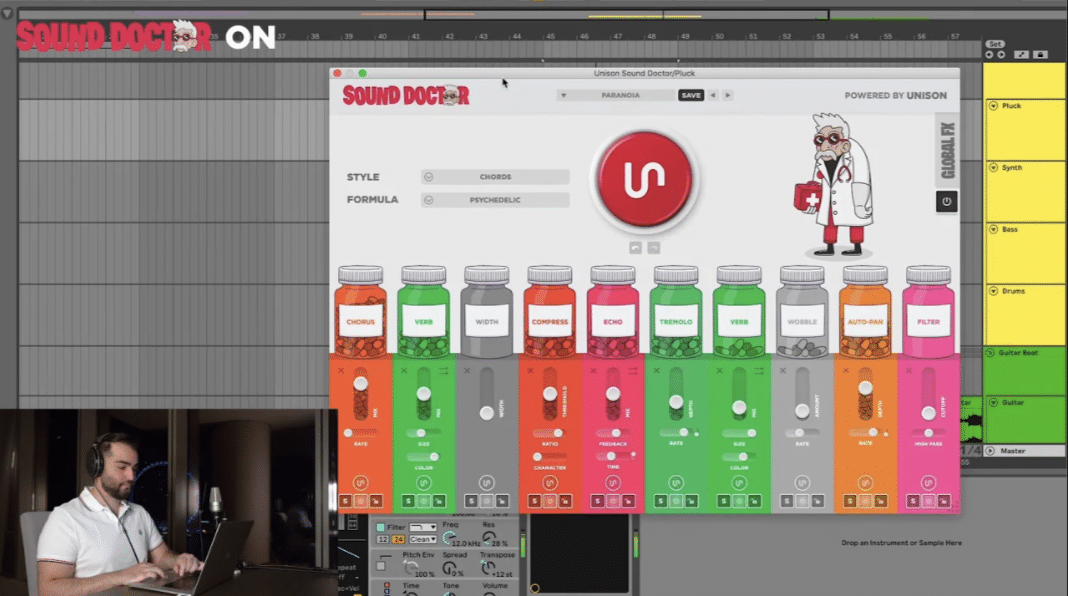Click the Filter Cutoff vertical slider
Screen dimensions: 1068x596
pos(928,394)
